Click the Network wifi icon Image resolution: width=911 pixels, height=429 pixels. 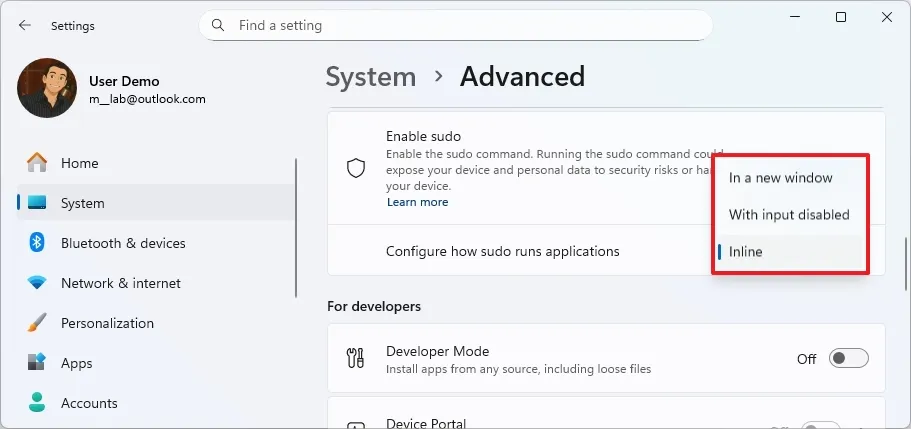coord(37,283)
